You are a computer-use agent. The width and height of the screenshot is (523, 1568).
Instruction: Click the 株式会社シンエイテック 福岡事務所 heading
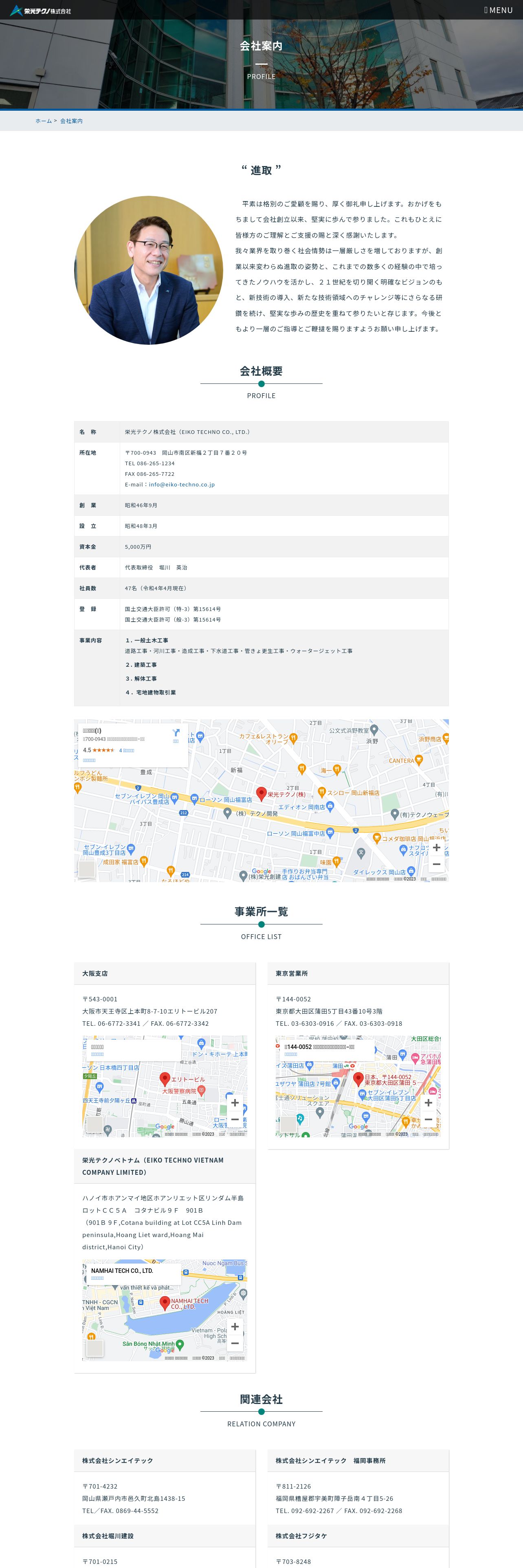click(331, 1460)
